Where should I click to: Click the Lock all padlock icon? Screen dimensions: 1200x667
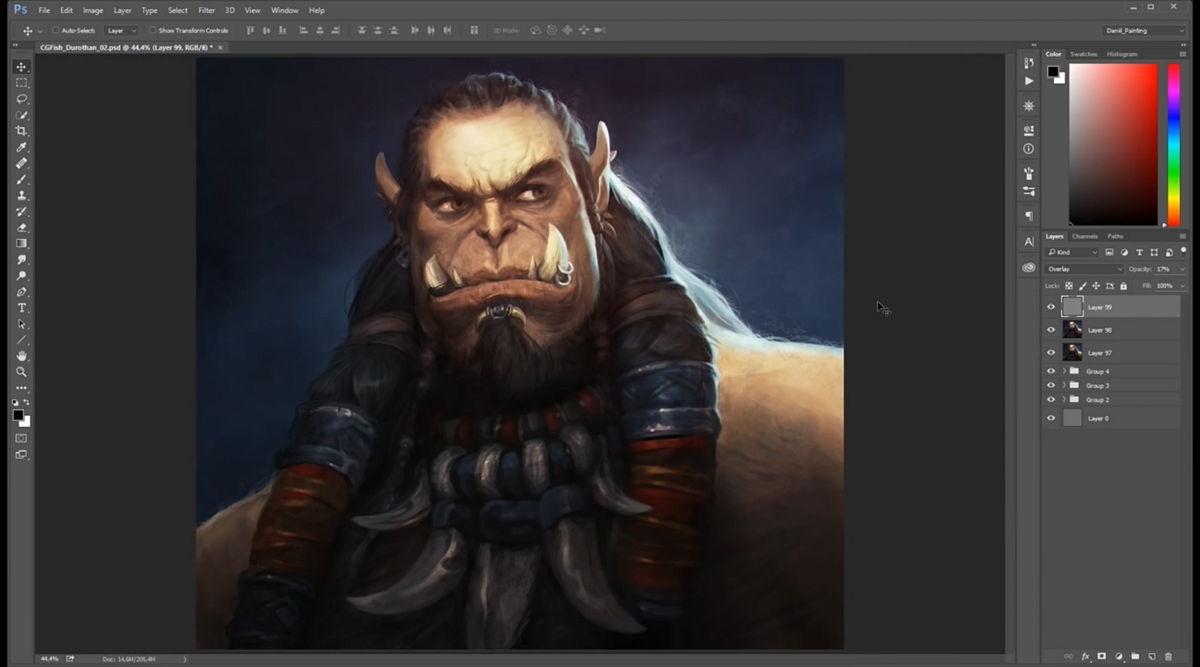click(1124, 286)
